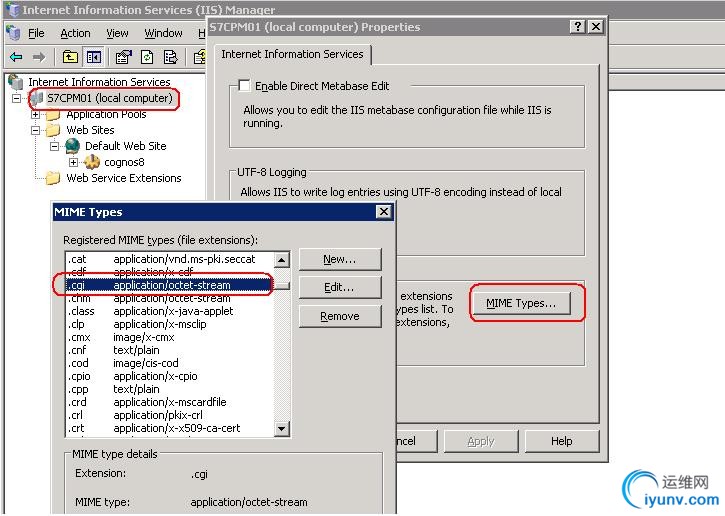Select the .cpio application/x-cpio row
This screenshot has height=516, width=725.
170,376
